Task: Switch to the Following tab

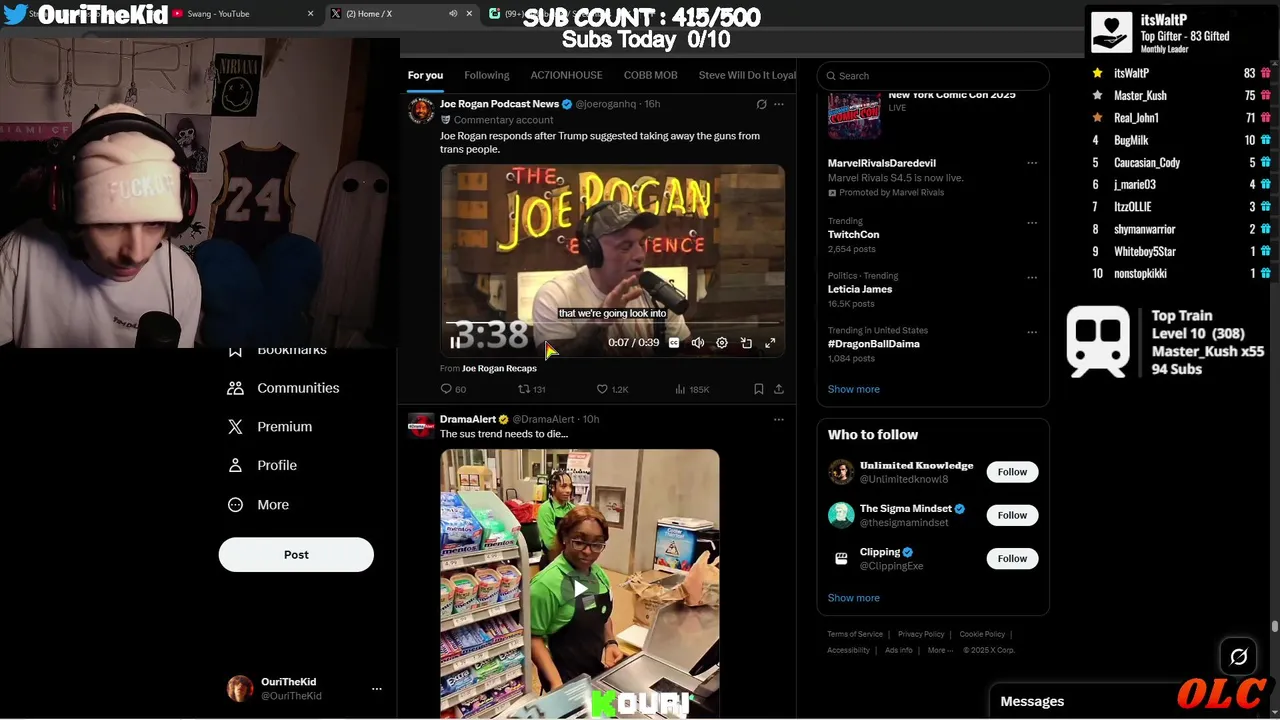Action: click(487, 75)
